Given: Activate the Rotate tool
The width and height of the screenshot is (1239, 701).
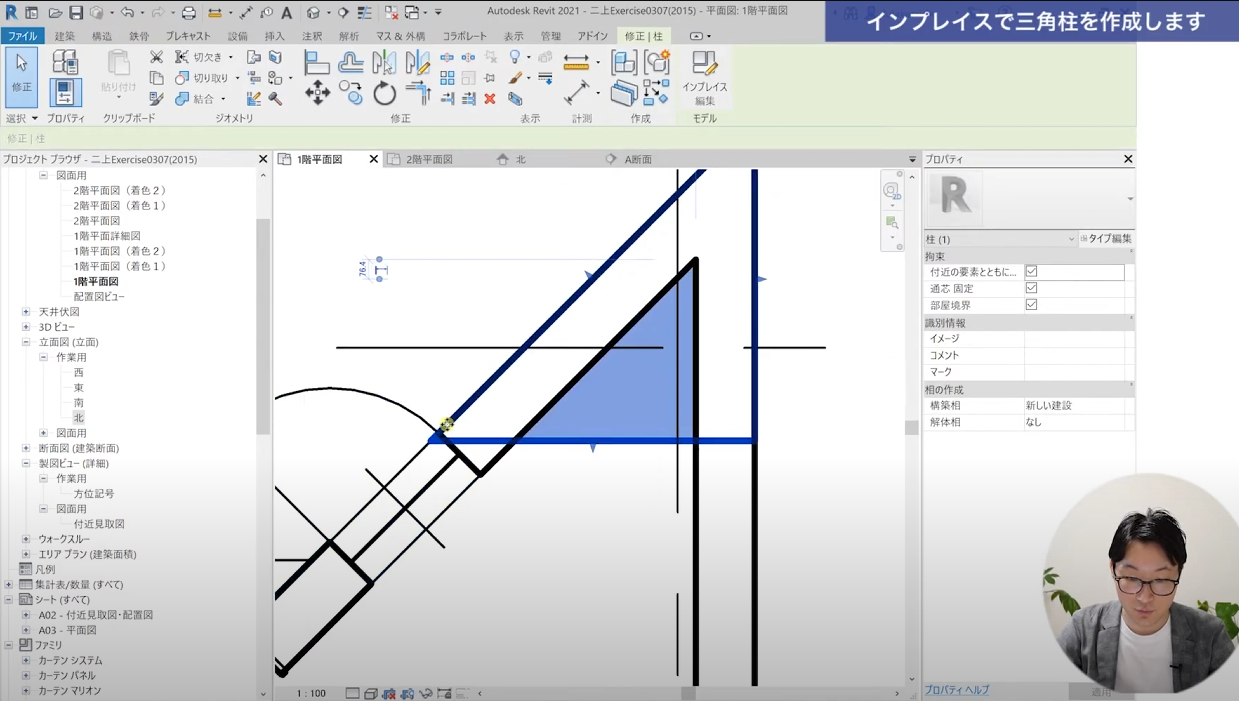Looking at the screenshot, I should (384, 94).
